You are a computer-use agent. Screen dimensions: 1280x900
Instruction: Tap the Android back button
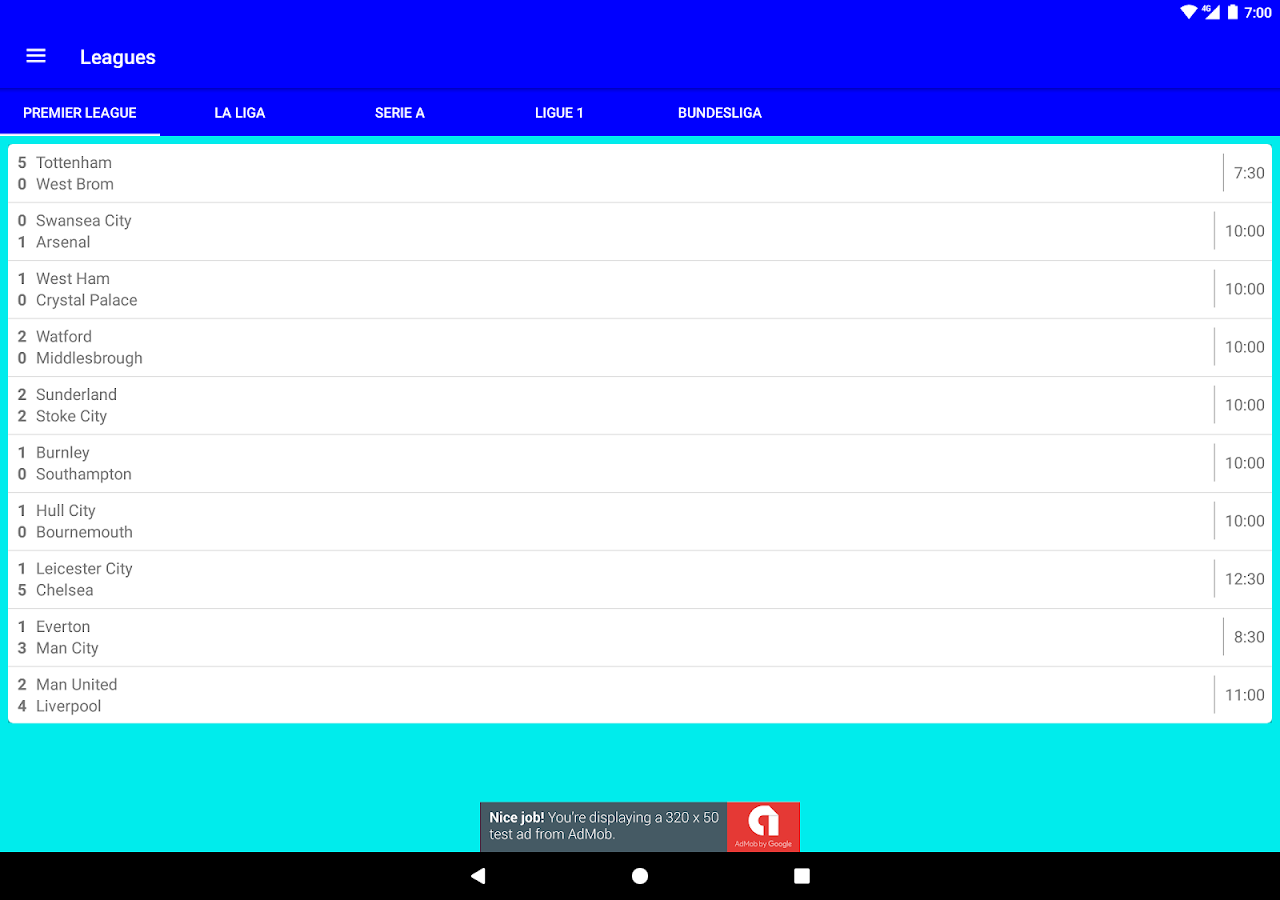pyautogui.click(x=478, y=876)
